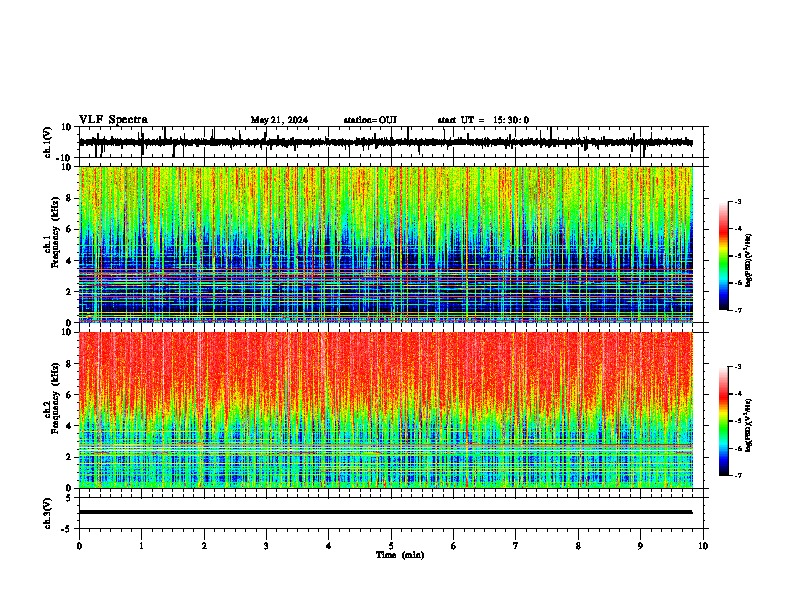Click the ch.1 spectrogram color bar
The width and height of the screenshot is (792, 612).
point(723,256)
